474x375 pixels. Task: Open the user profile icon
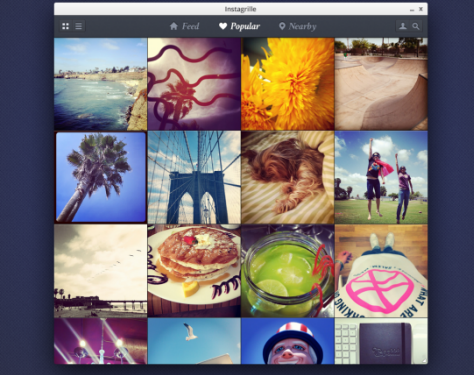coord(403,26)
